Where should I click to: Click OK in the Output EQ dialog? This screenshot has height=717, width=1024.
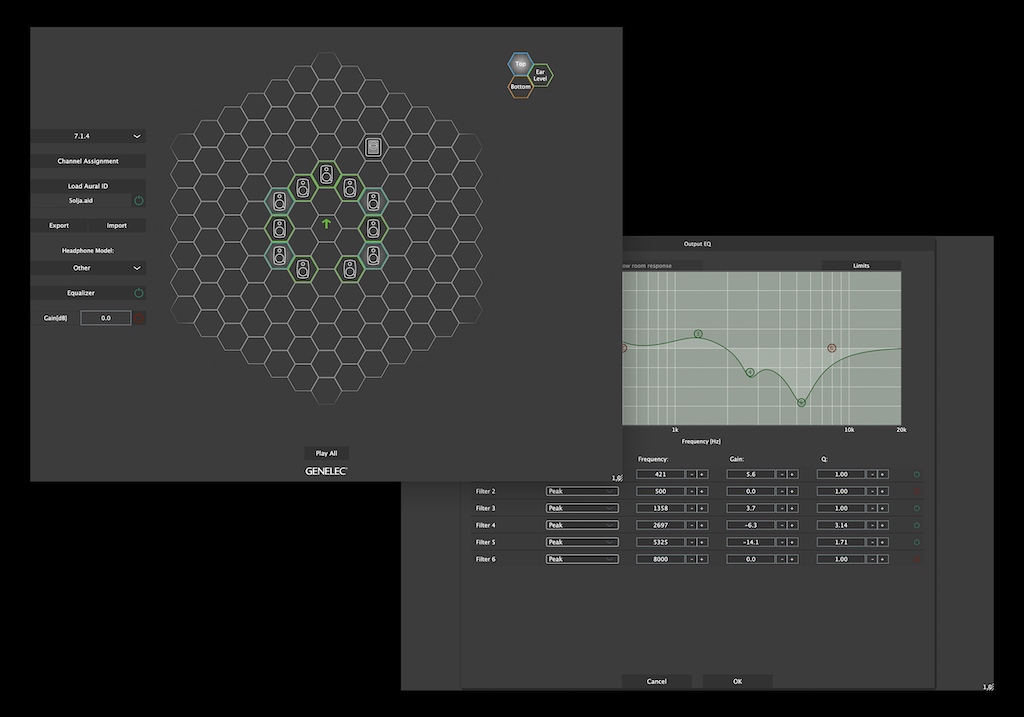737,681
